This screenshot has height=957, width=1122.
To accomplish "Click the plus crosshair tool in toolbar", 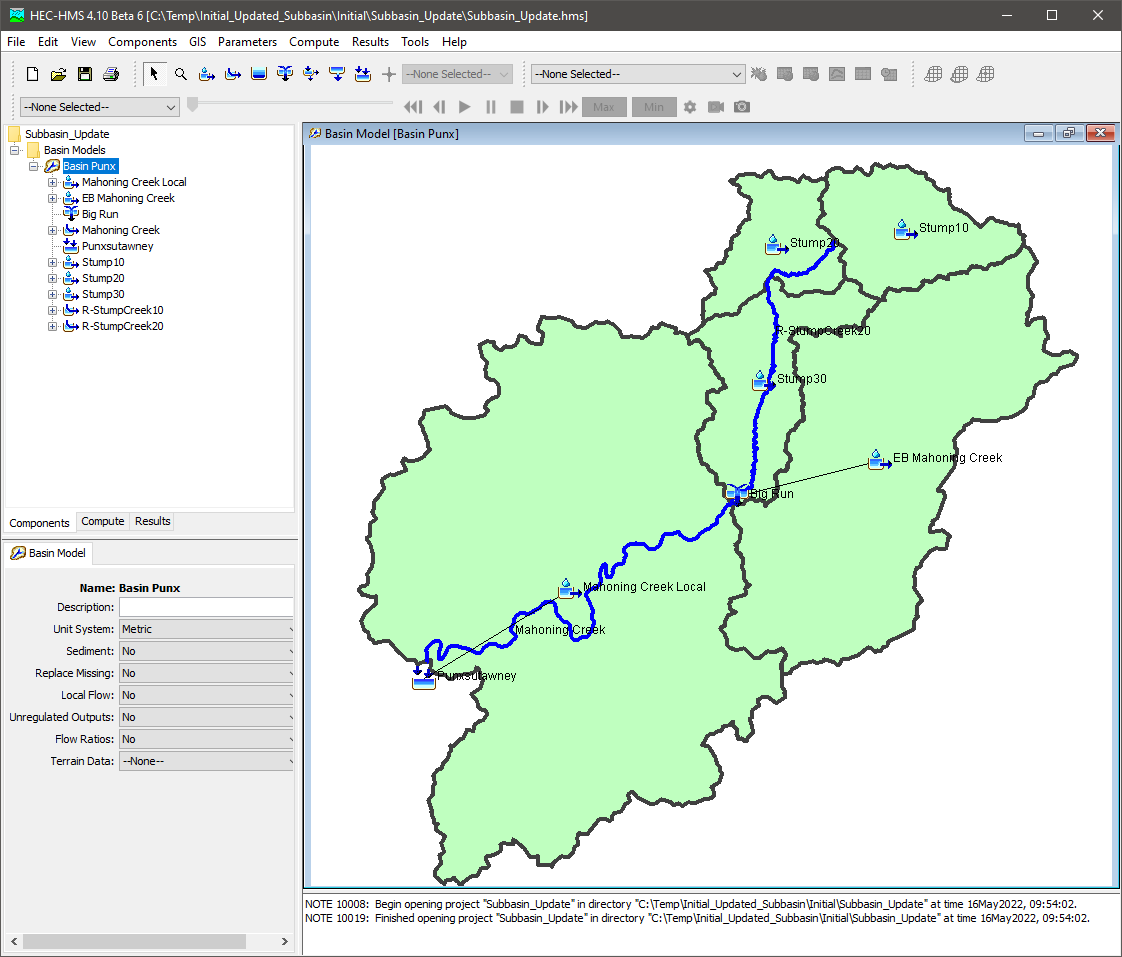I will (389, 74).
